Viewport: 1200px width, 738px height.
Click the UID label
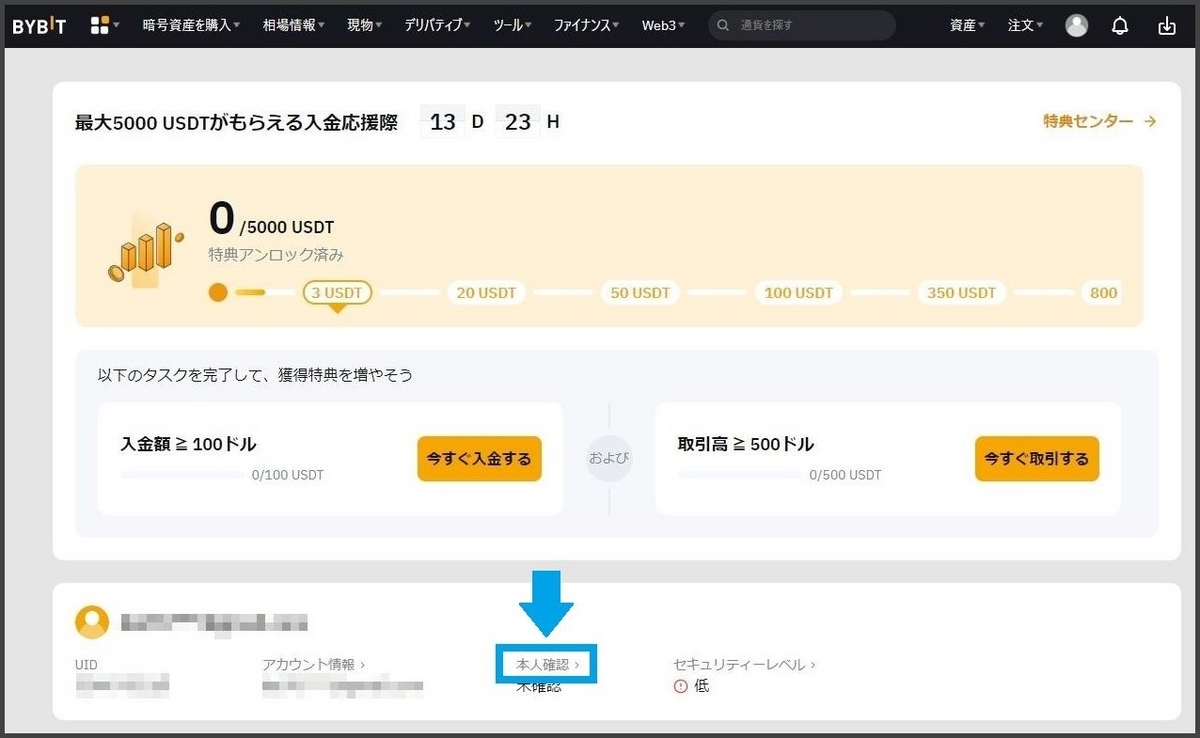86,664
